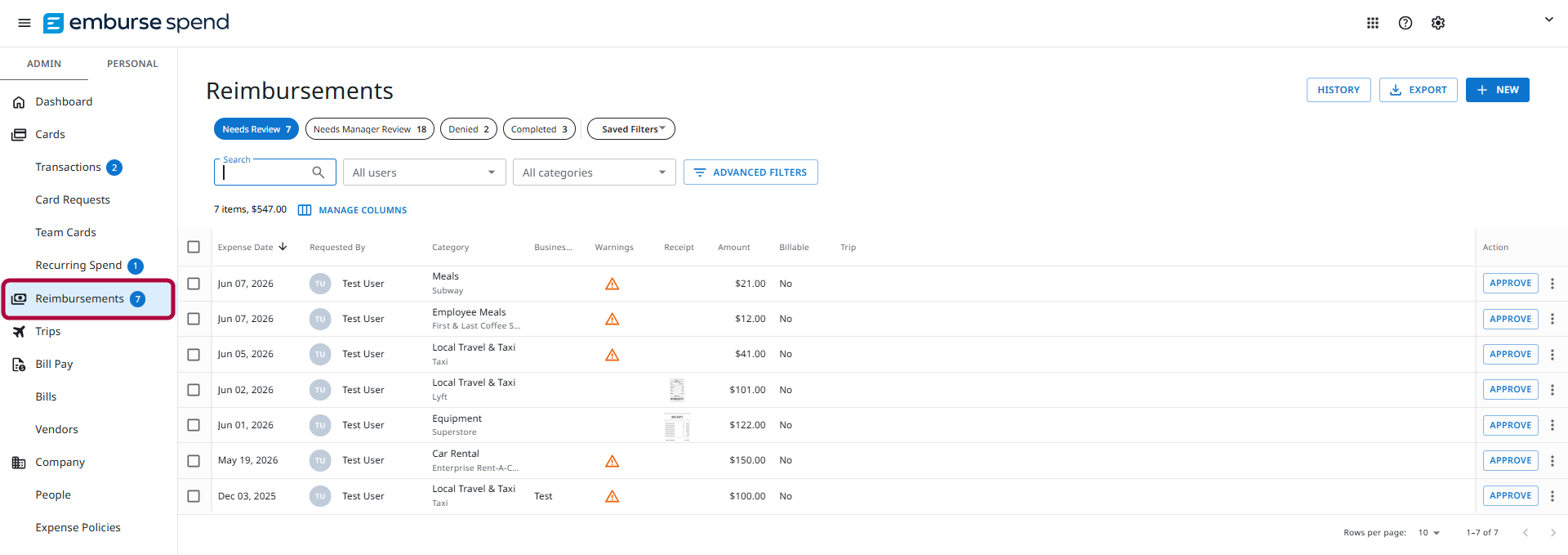
Task: Open the All users dropdown
Action: point(424,172)
